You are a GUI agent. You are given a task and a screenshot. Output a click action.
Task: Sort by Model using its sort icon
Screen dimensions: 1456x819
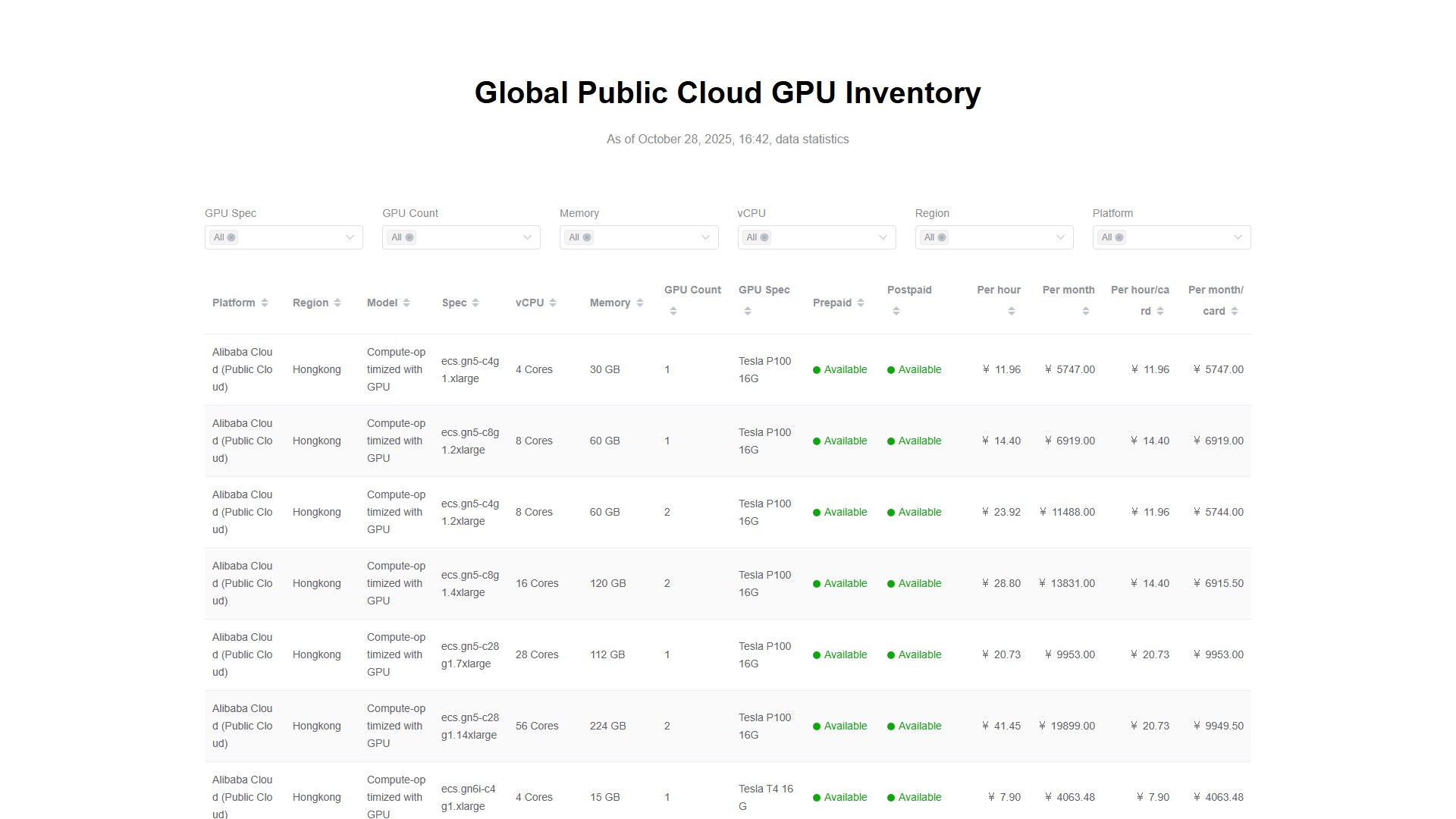406,303
